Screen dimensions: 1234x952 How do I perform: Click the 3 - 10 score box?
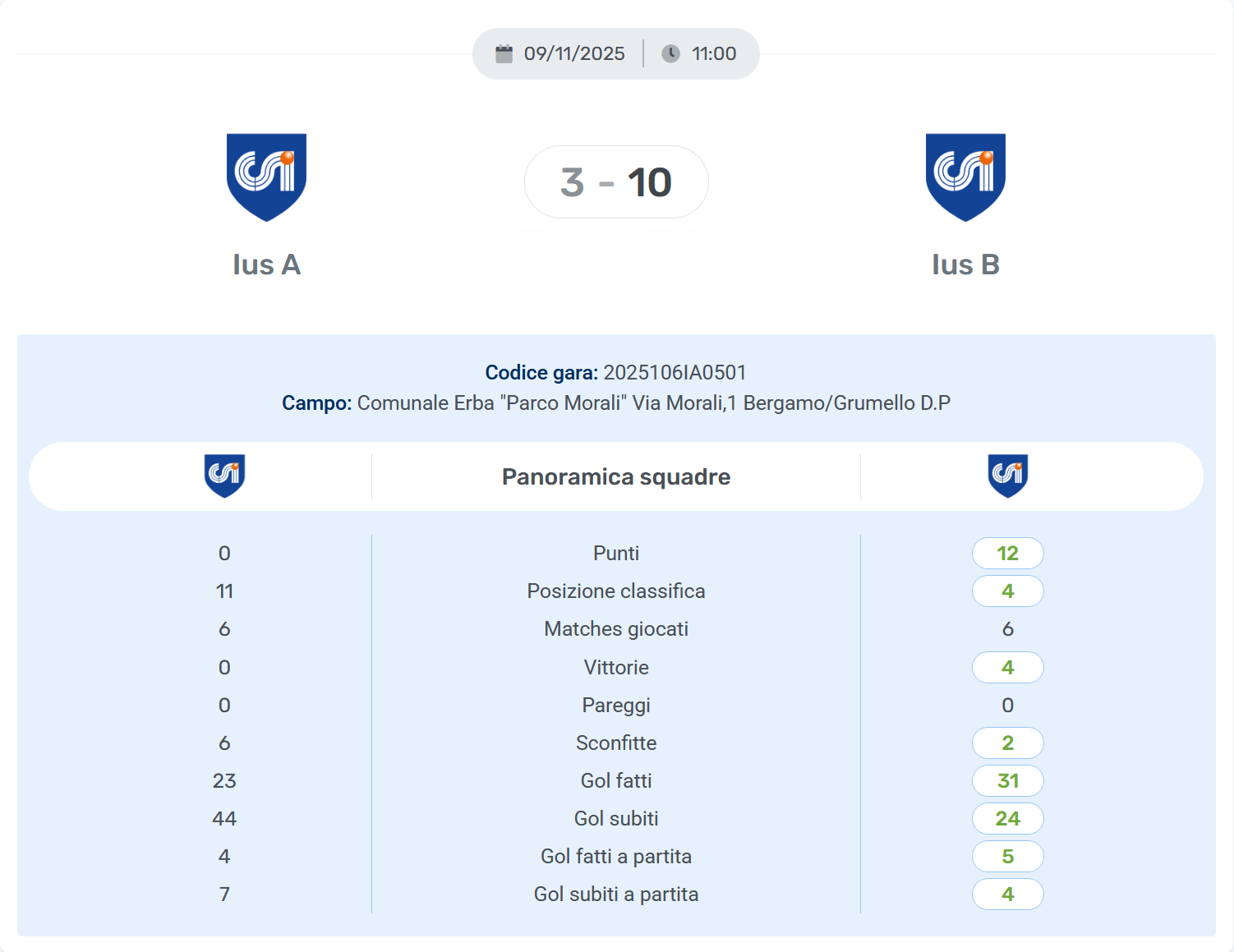[x=616, y=182]
